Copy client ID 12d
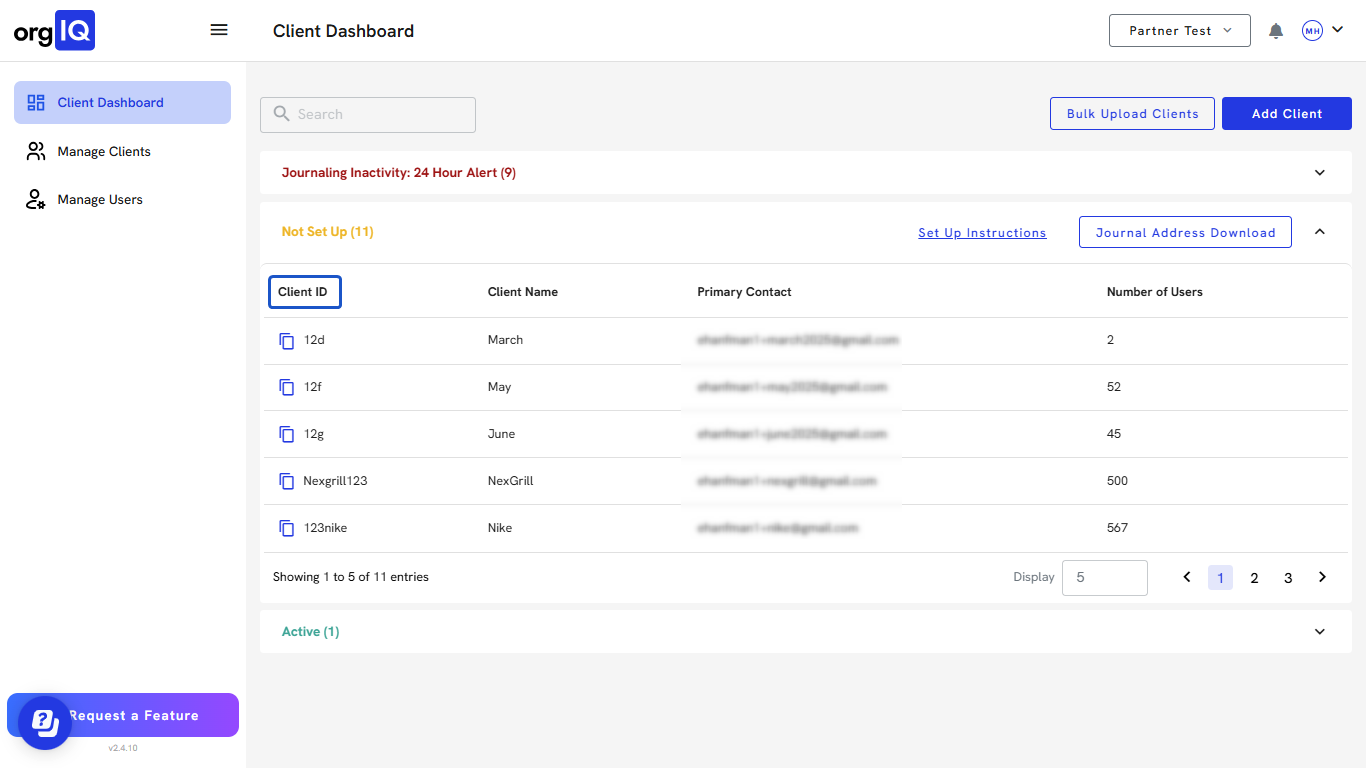The image size is (1366, 768). pos(287,340)
